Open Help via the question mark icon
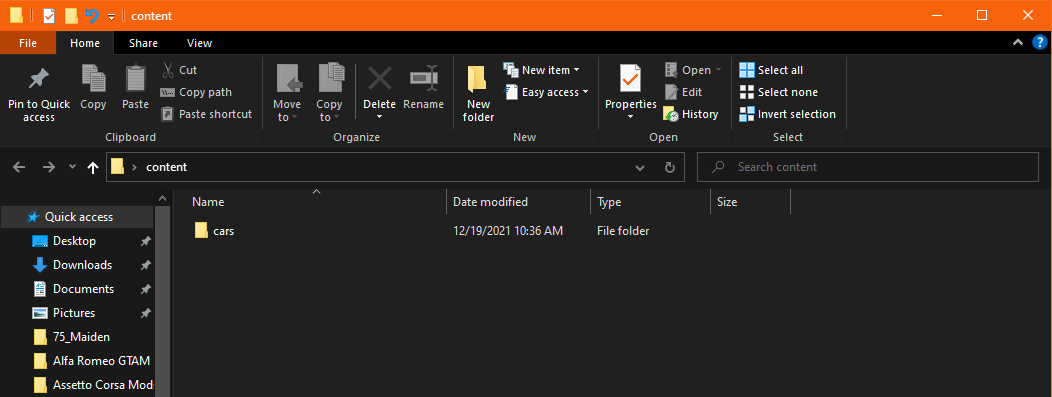1052x397 pixels. 1039,42
